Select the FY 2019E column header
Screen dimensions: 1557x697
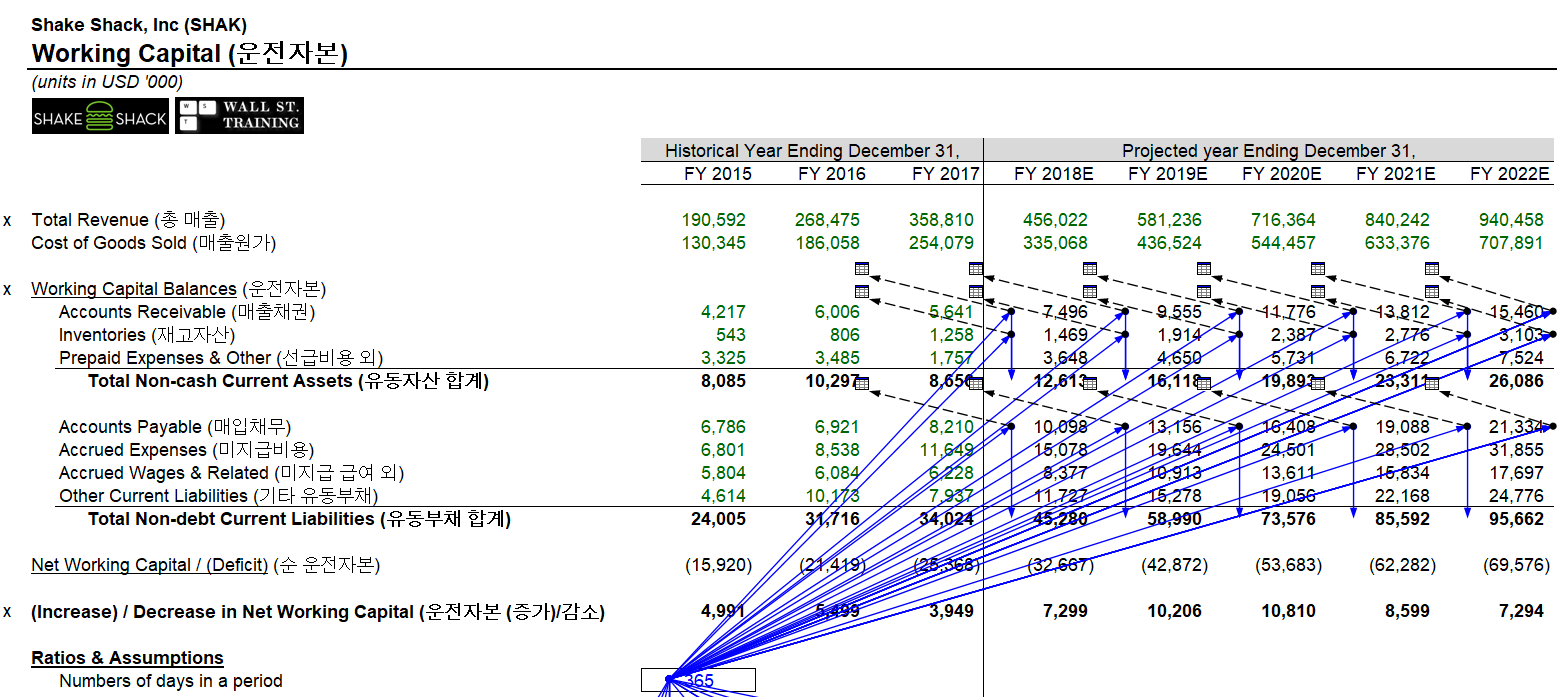(1168, 174)
